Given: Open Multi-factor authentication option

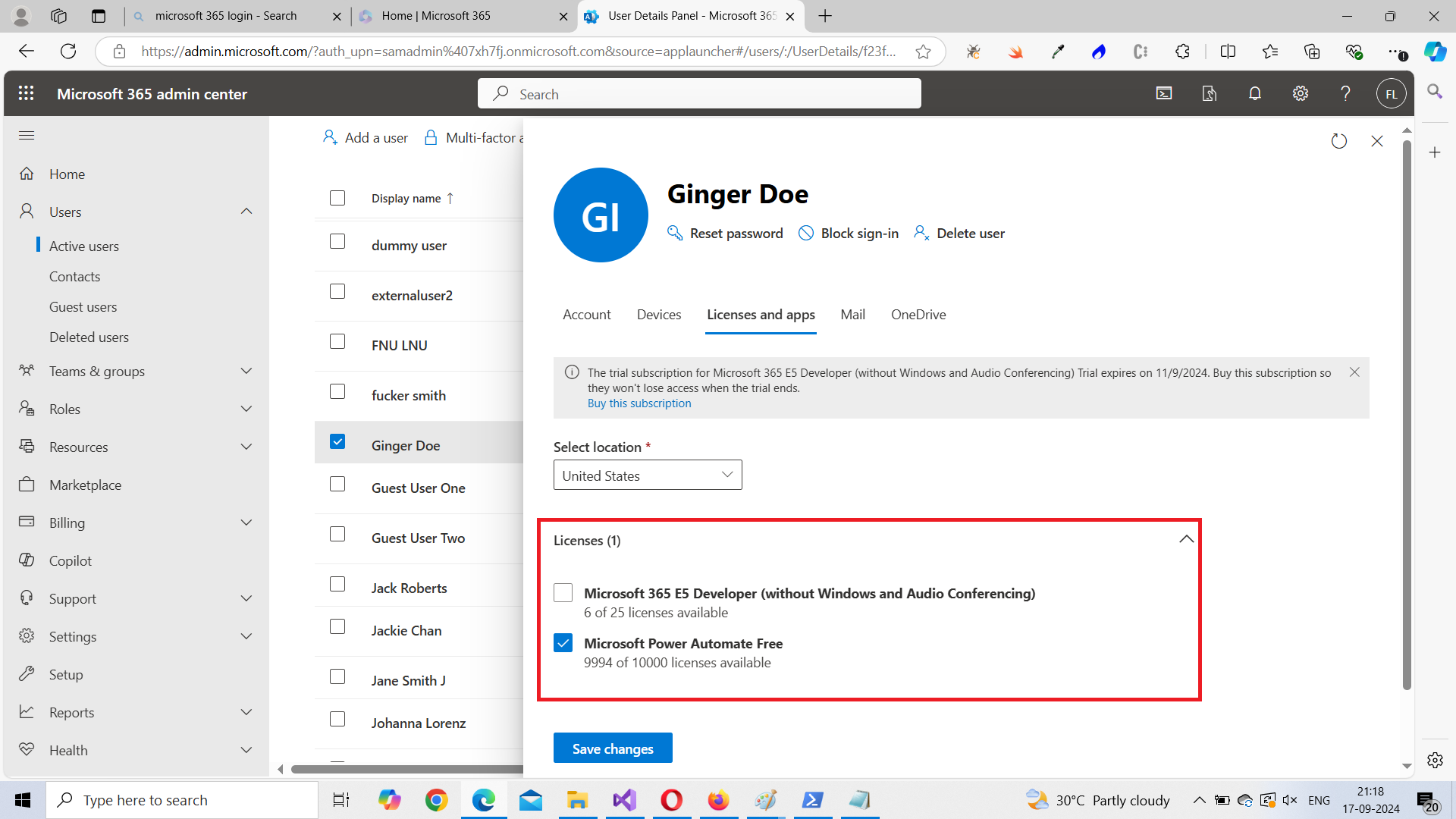Looking at the screenshot, I should (x=475, y=137).
